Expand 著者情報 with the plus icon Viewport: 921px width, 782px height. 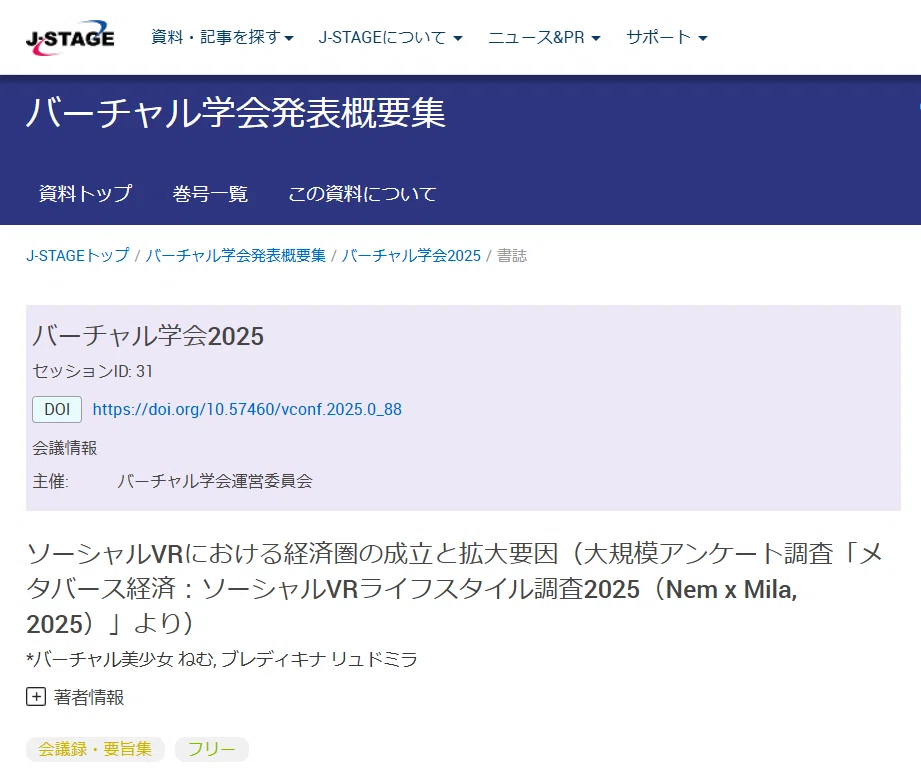36,697
